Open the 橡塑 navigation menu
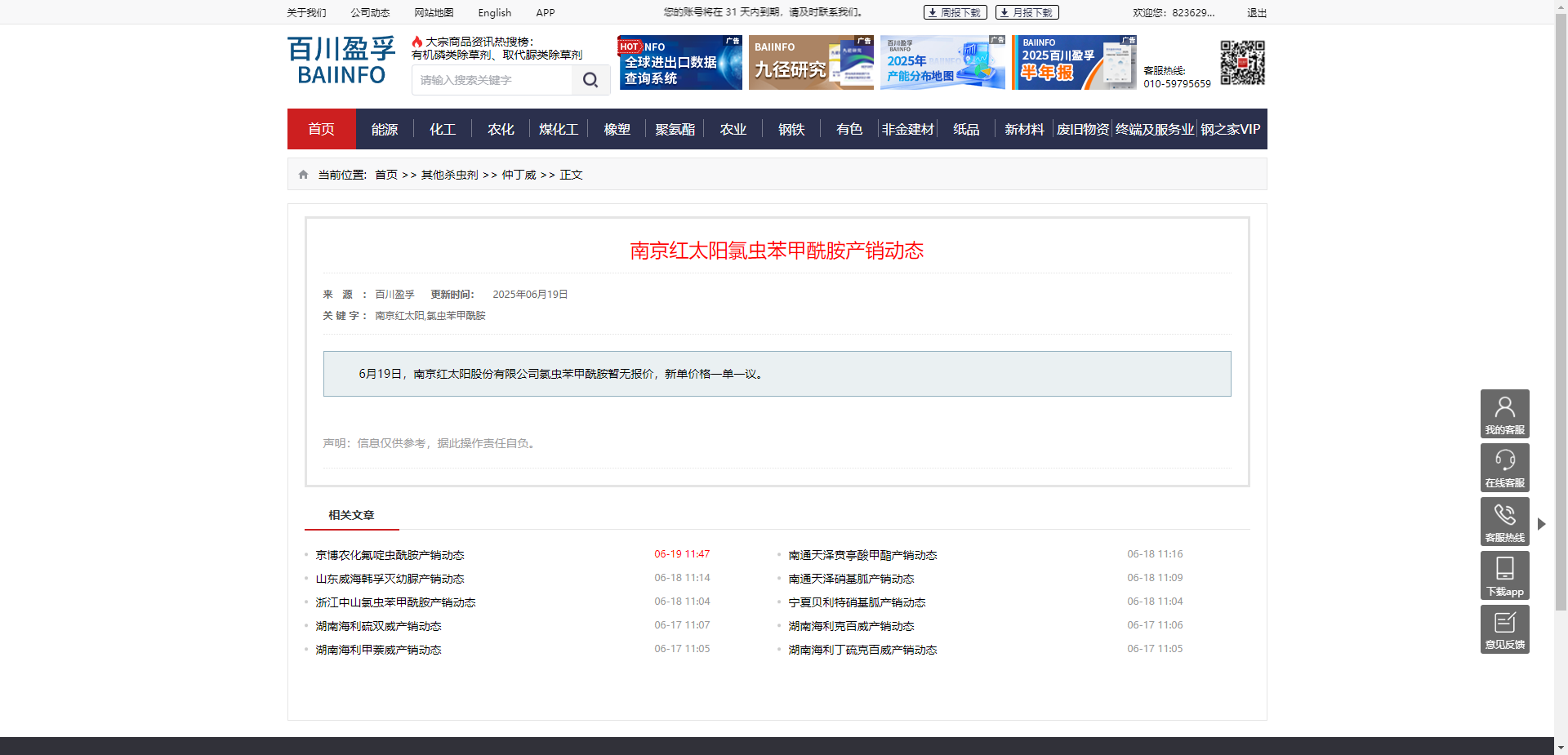1568x755 pixels. pyautogui.click(x=617, y=129)
